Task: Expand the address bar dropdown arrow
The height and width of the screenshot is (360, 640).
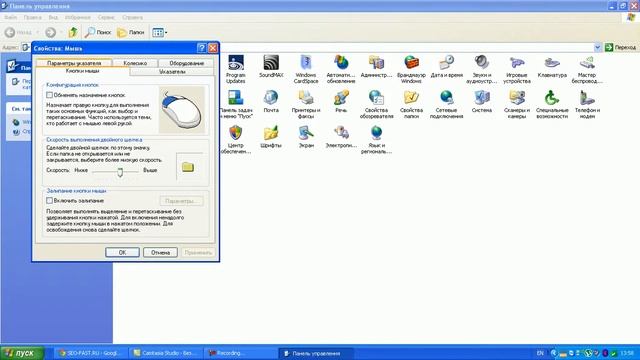Action: pyautogui.click(x=598, y=47)
